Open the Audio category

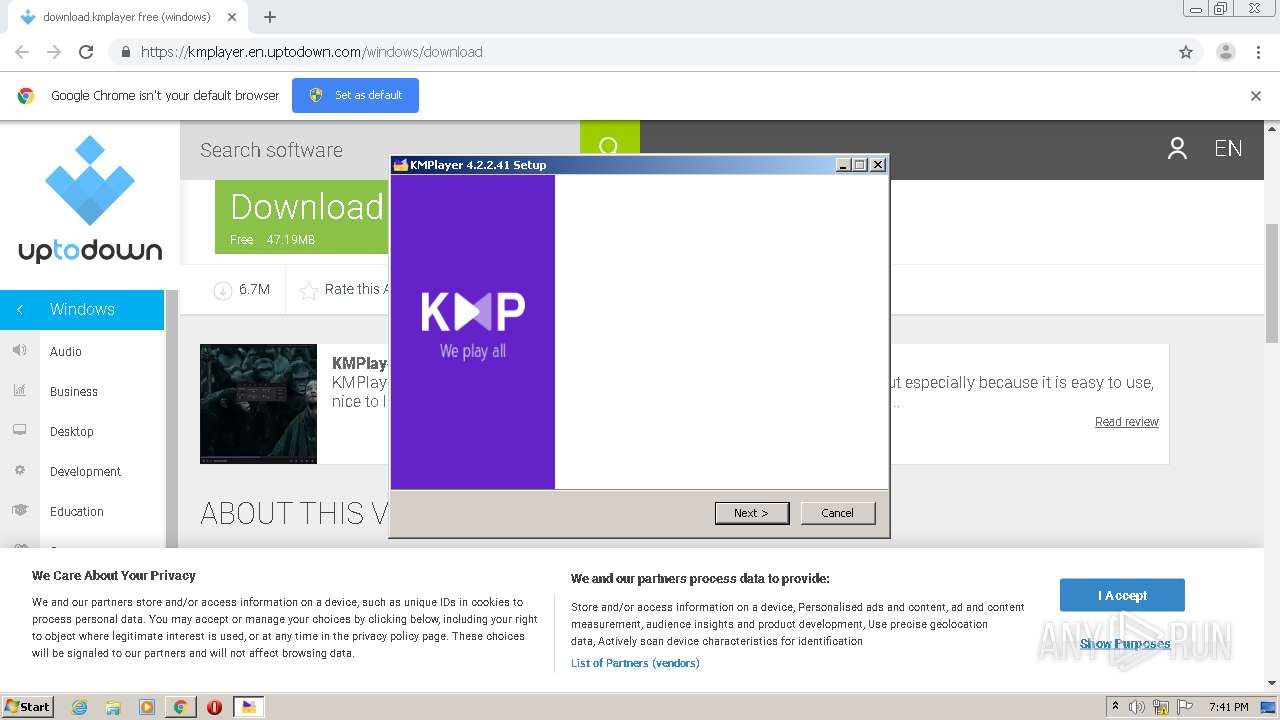click(x=66, y=352)
